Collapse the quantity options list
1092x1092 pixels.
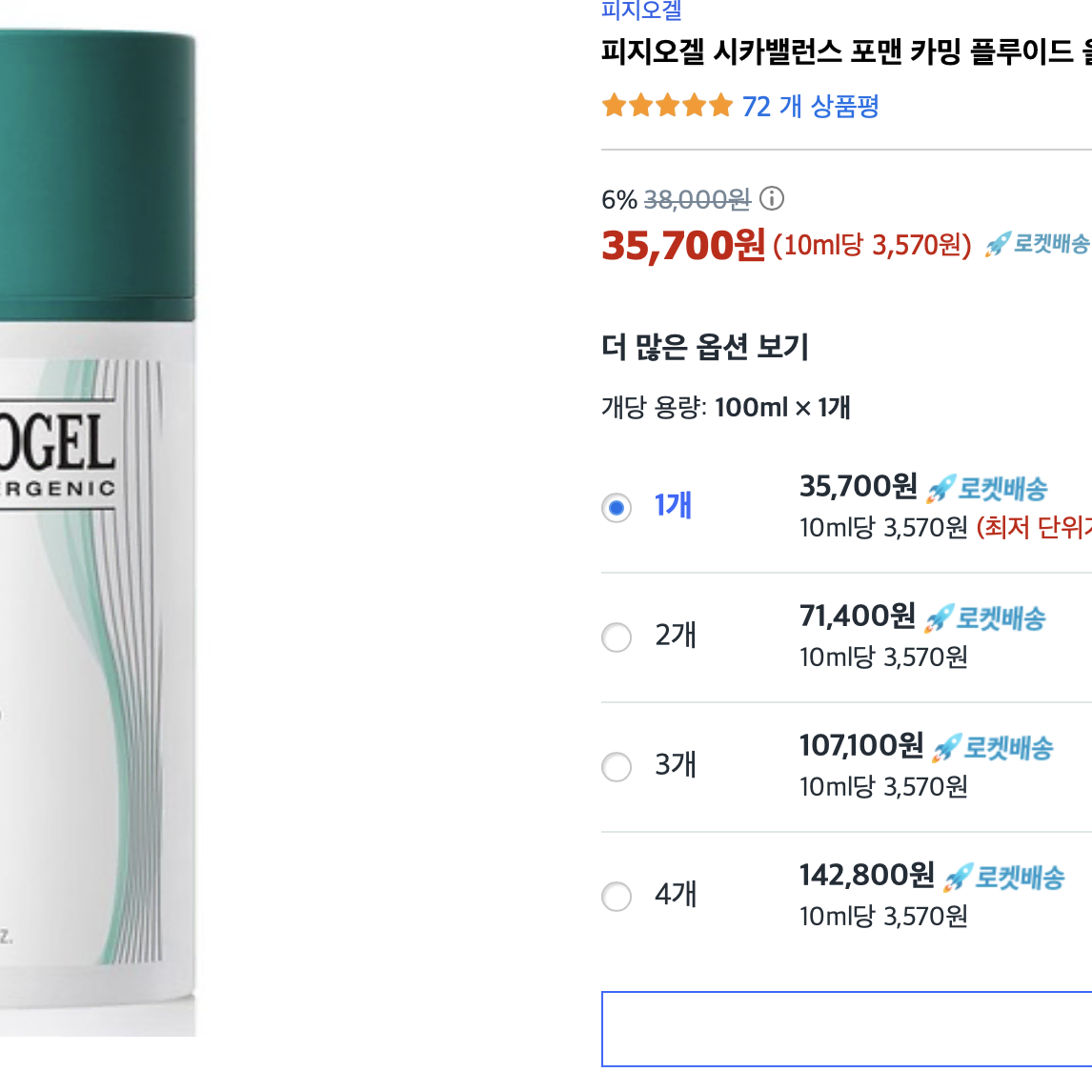pos(703,347)
